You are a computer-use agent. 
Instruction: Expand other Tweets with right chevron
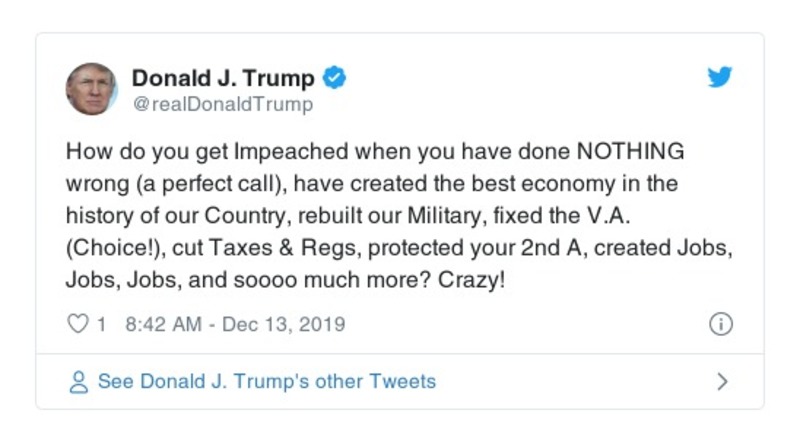(x=722, y=382)
